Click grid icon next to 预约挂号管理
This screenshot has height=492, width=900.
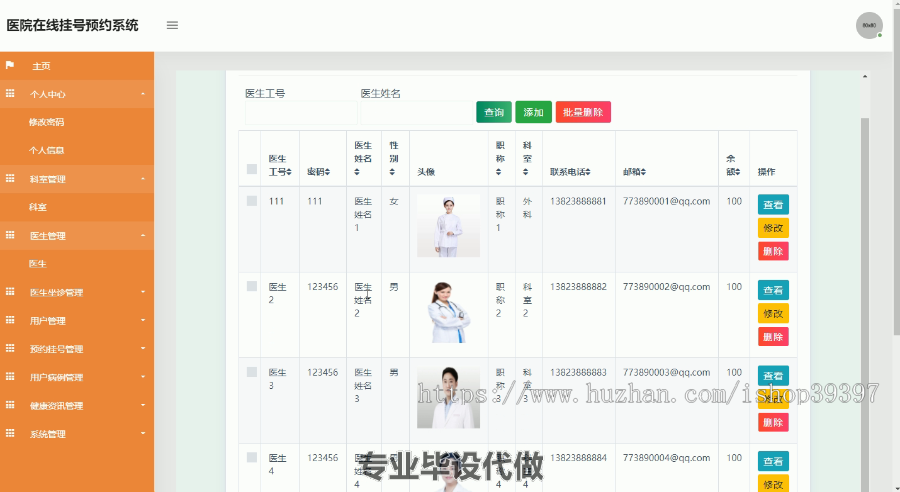coord(10,348)
